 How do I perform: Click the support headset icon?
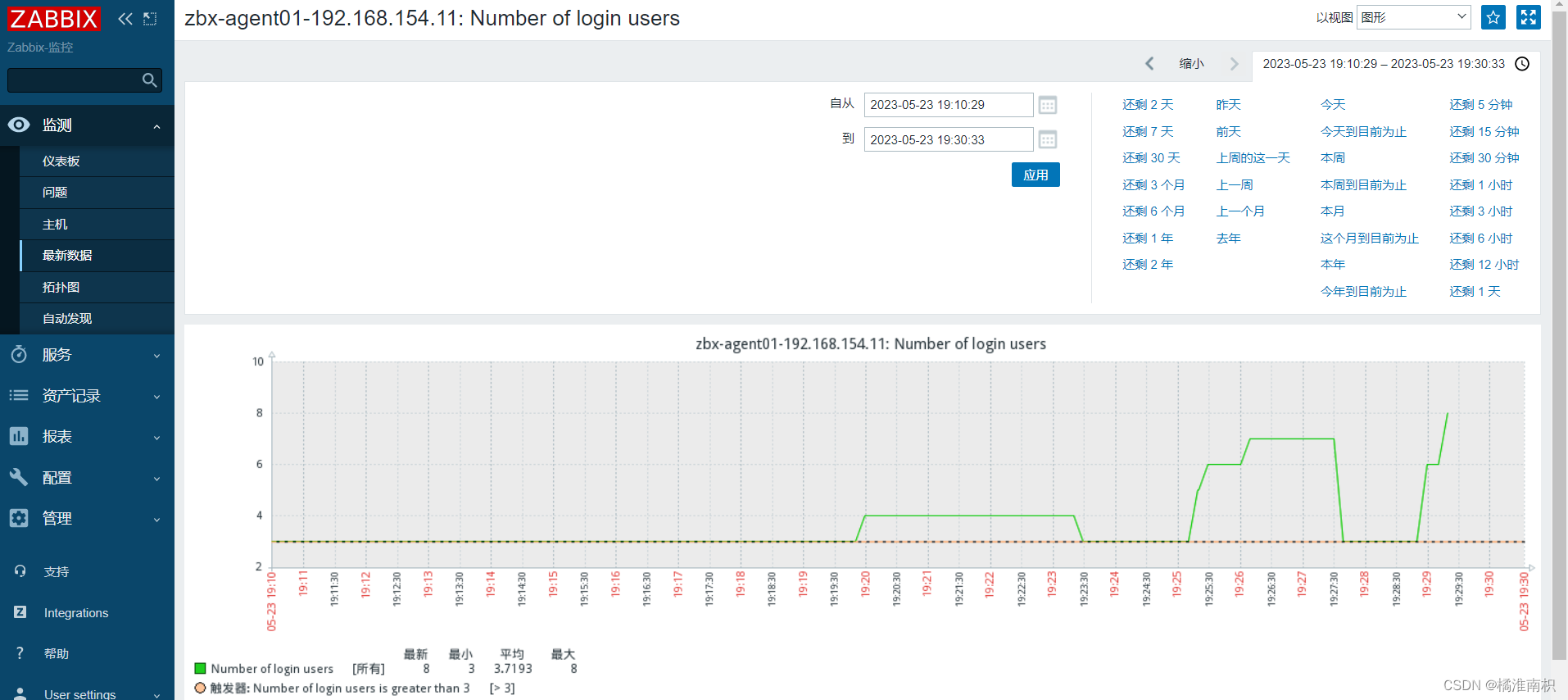click(x=20, y=571)
